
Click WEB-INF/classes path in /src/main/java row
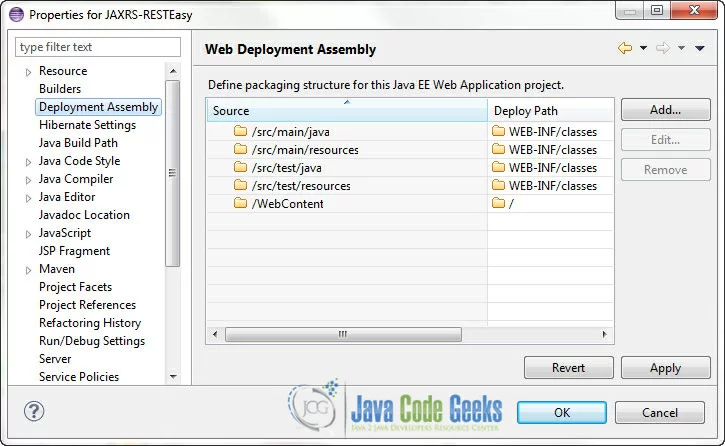[553, 132]
